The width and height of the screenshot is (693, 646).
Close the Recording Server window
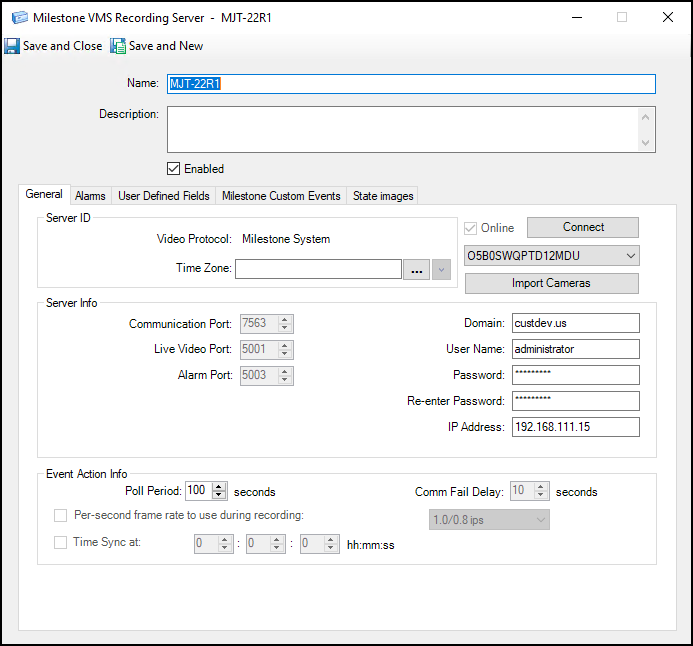pyautogui.click(x=668, y=17)
